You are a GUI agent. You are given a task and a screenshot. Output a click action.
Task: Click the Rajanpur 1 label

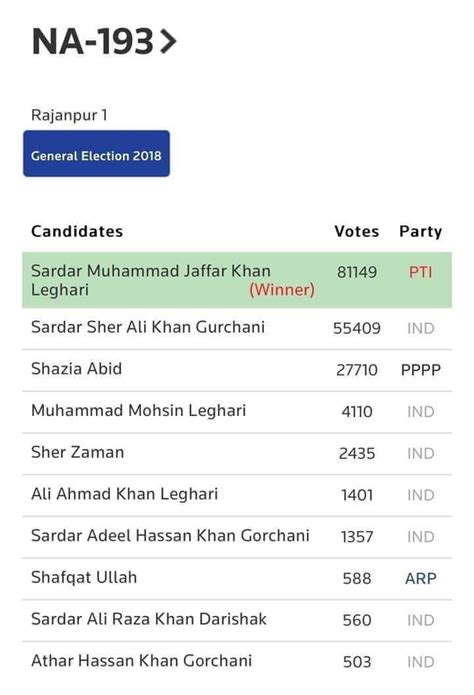[69, 115]
